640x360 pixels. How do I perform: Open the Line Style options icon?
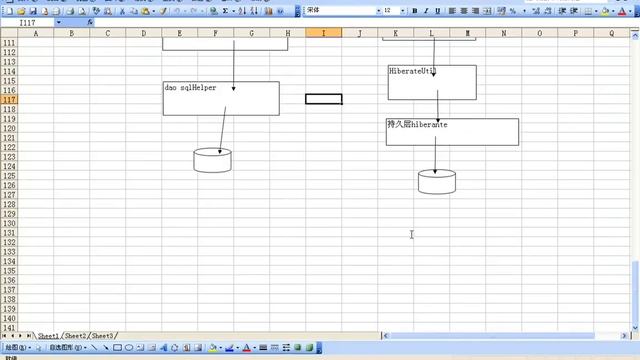click(x=263, y=348)
